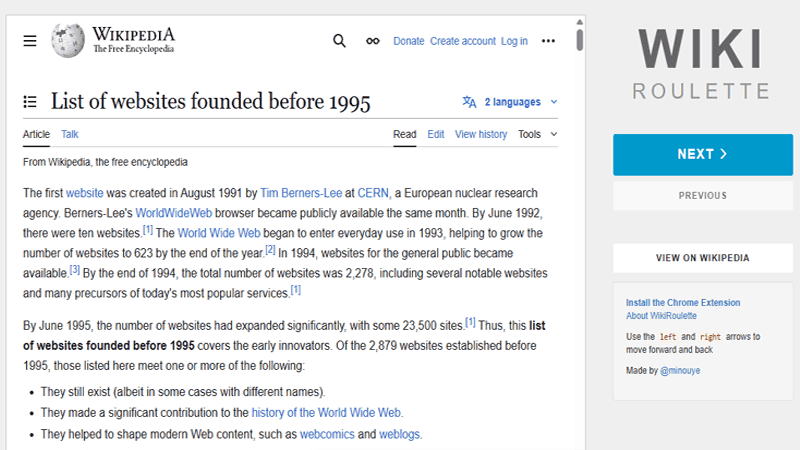Follow the World Wide Web link
The width and height of the screenshot is (800, 450).
pos(219,233)
